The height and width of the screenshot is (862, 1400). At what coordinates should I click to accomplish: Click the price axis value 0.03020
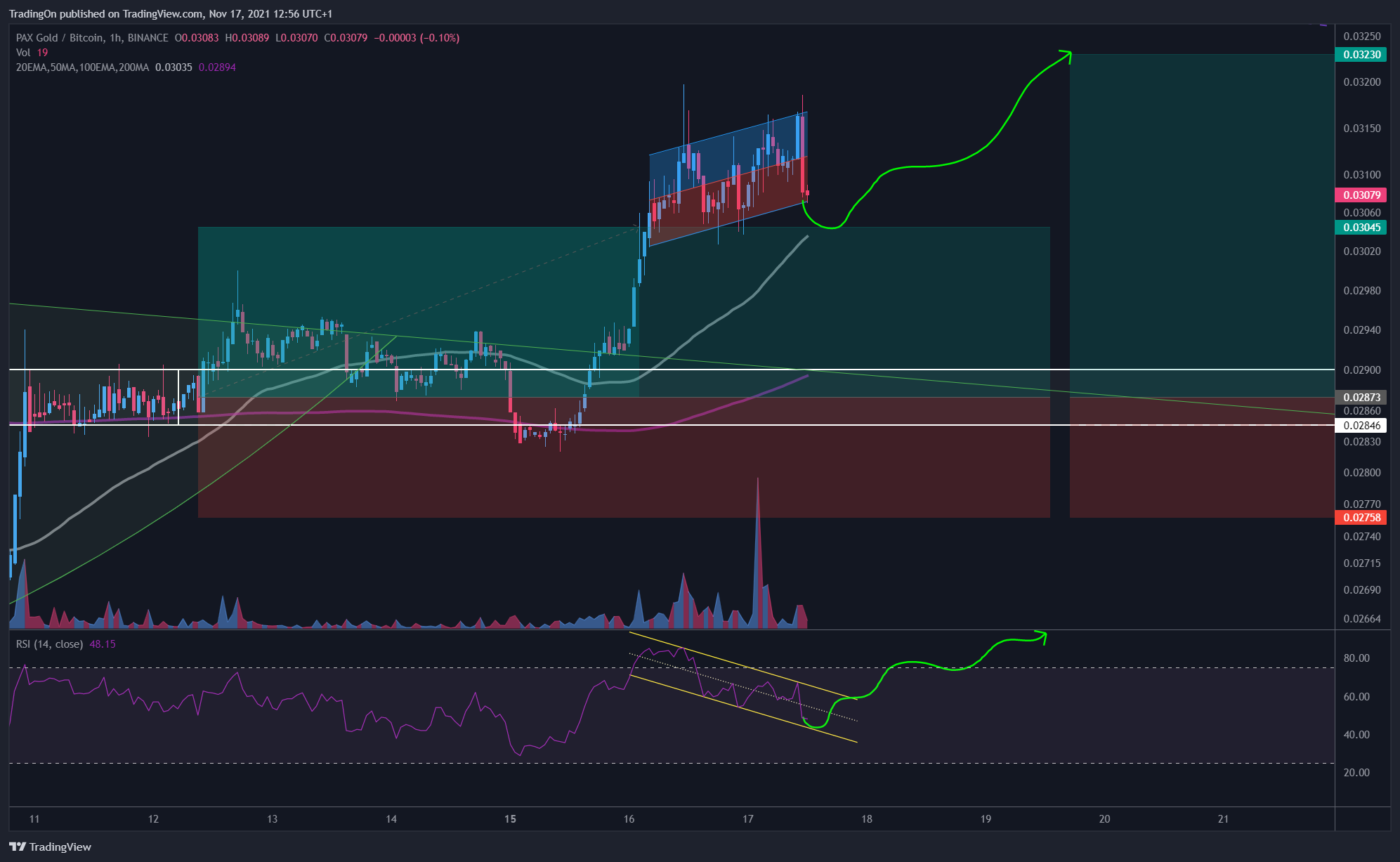(x=1361, y=252)
